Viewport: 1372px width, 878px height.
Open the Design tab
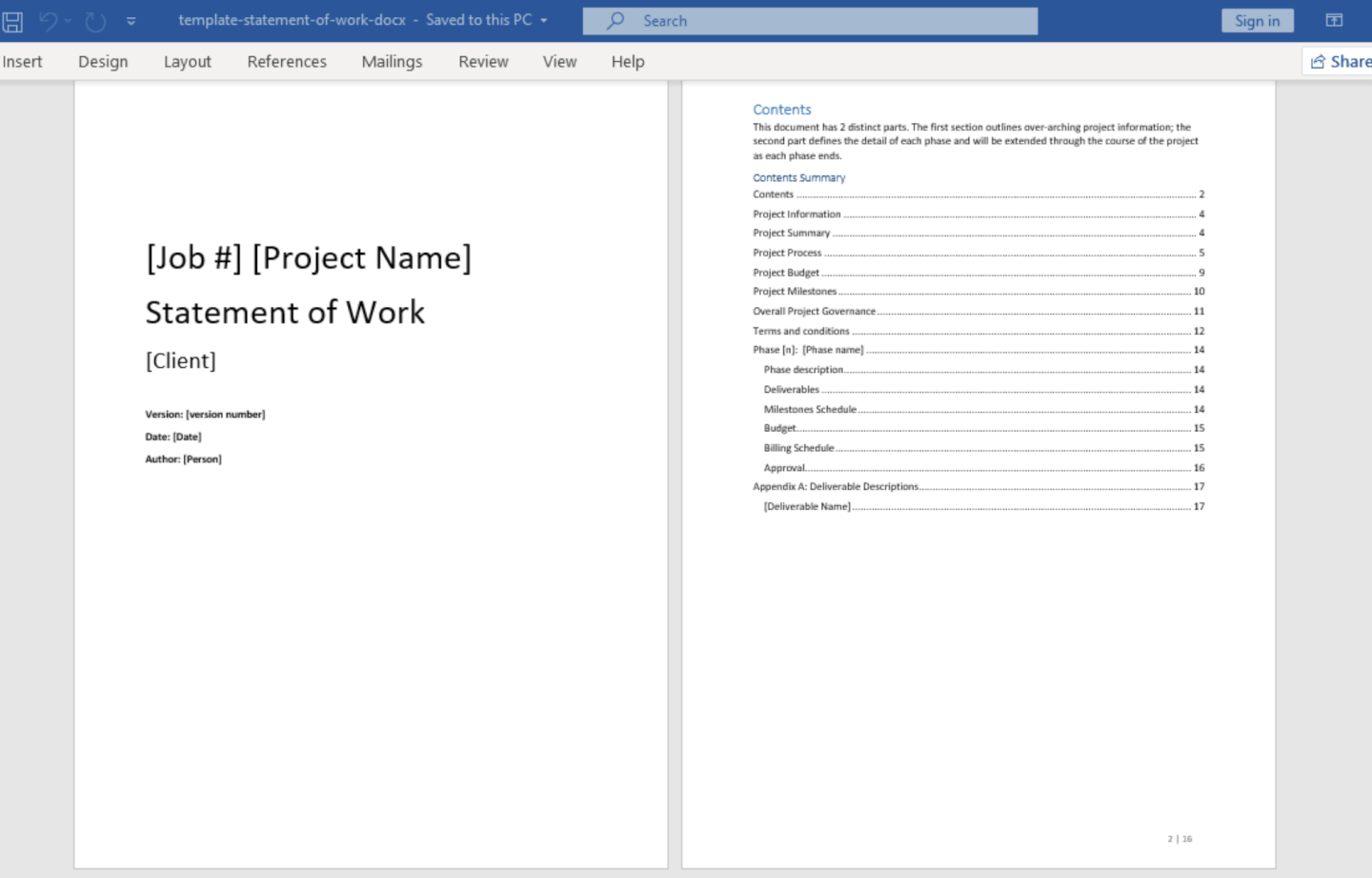point(103,61)
